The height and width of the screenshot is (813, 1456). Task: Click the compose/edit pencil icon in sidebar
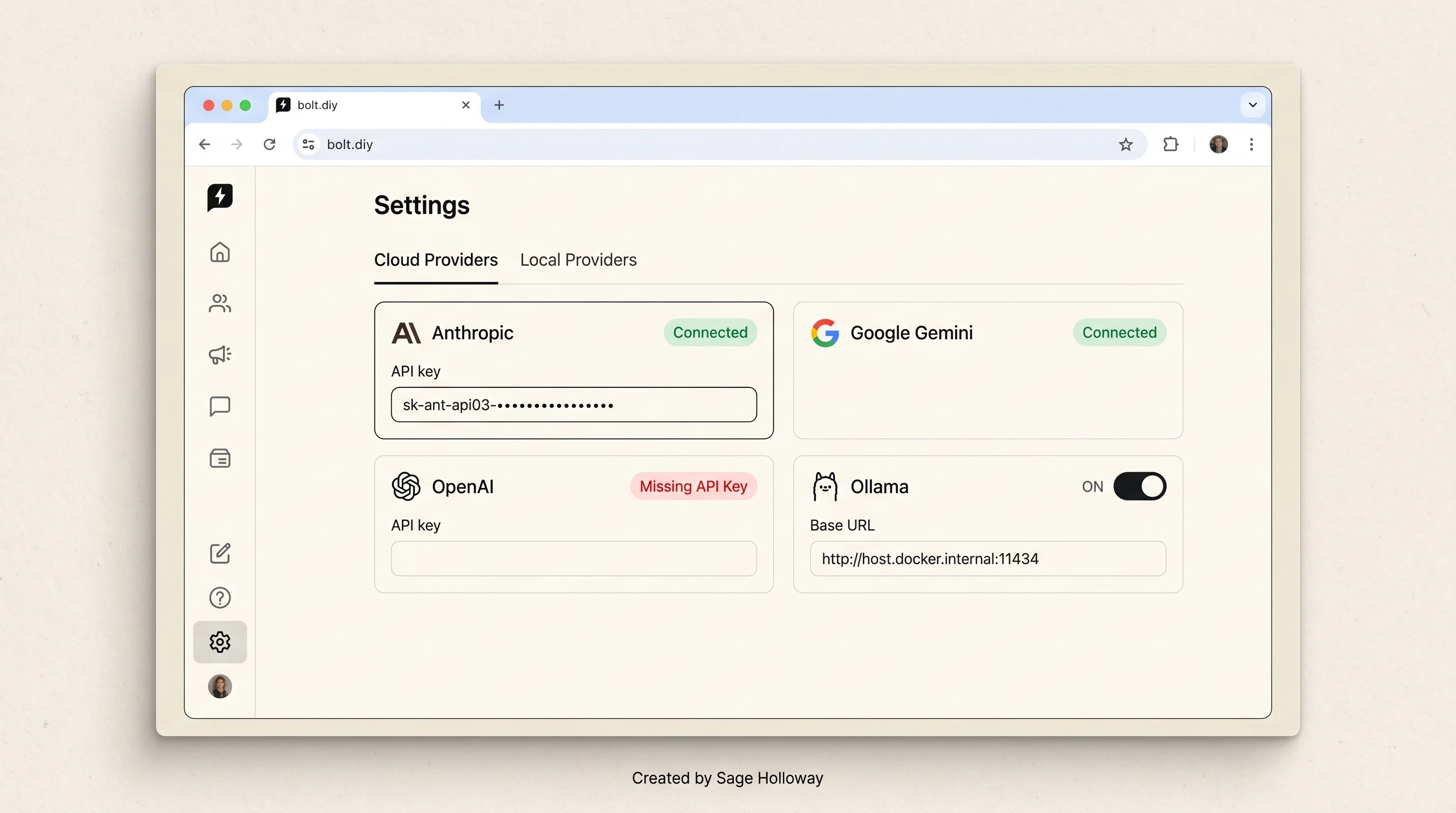[x=220, y=553]
